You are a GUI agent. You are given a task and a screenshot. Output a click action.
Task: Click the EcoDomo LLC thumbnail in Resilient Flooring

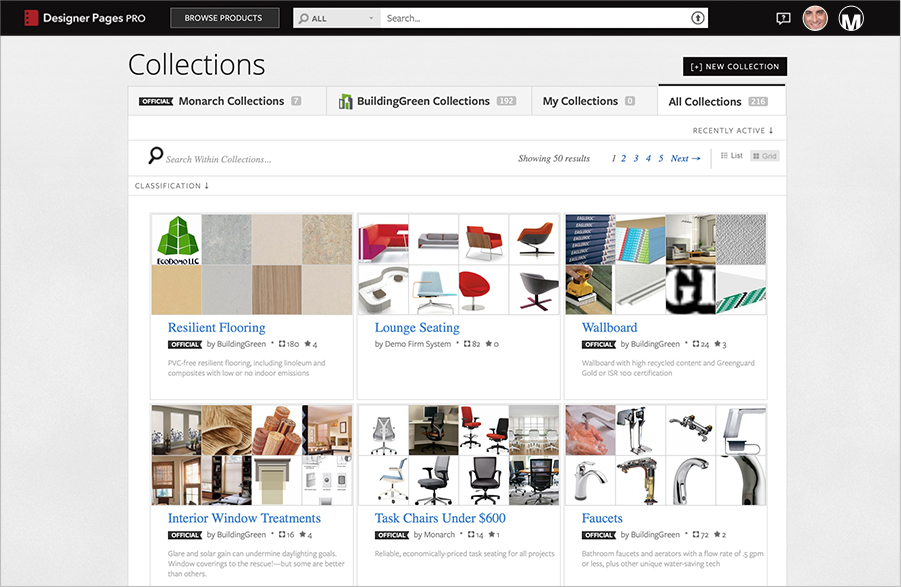coord(177,240)
